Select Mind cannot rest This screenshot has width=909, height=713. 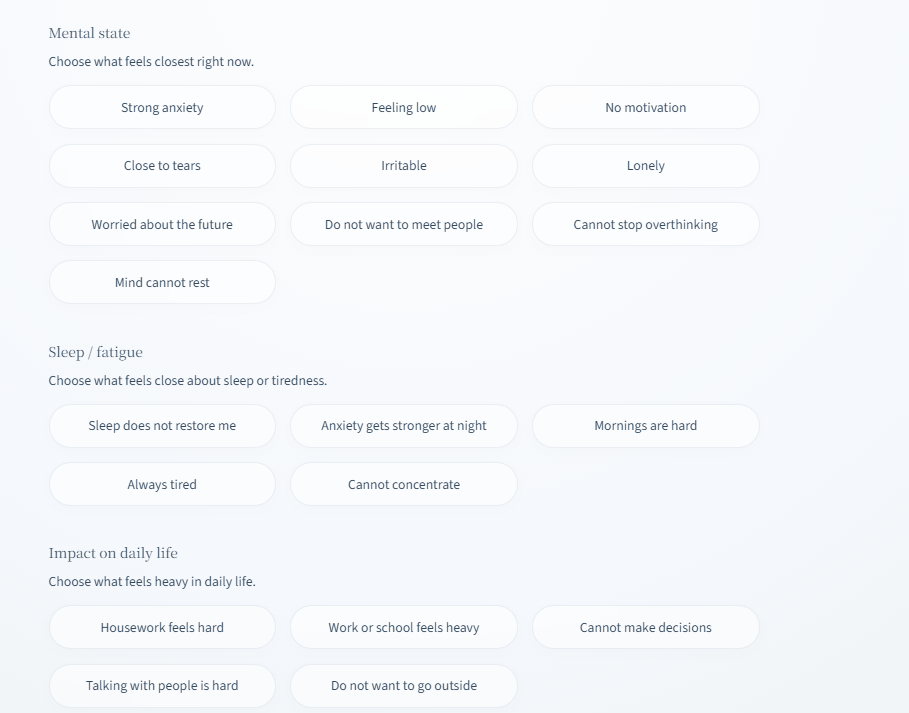[x=162, y=282]
